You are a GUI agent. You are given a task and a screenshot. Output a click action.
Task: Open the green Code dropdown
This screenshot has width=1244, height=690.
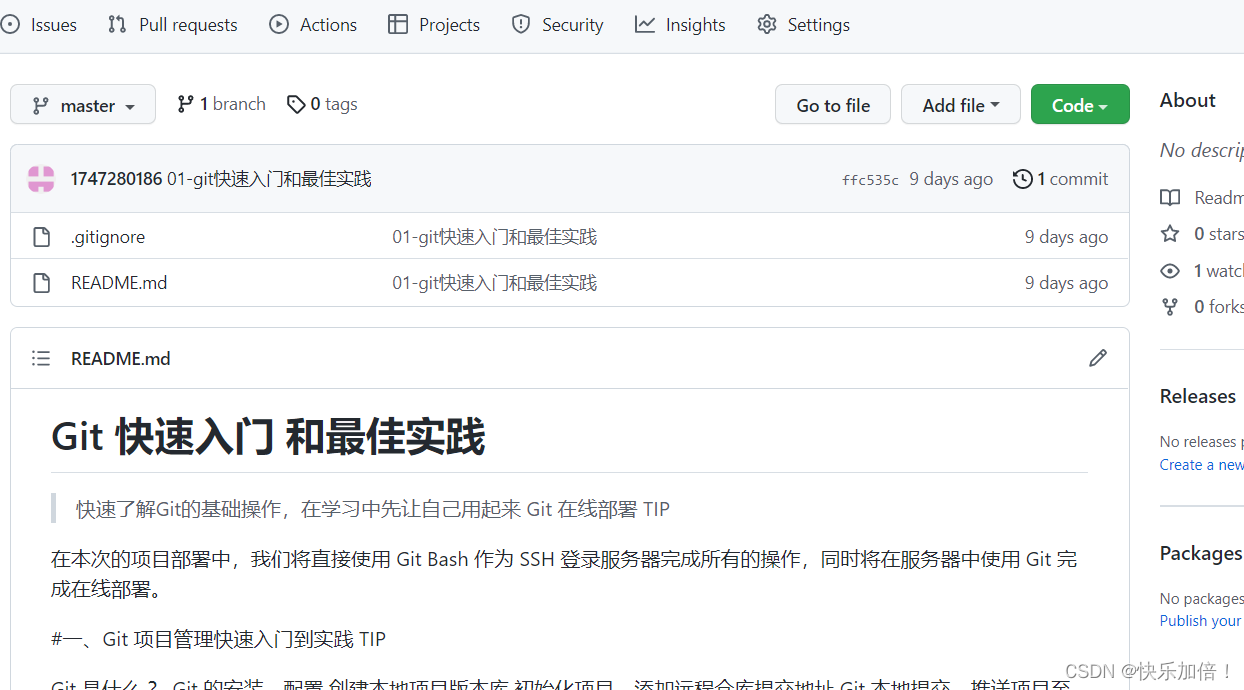point(1080,105)
